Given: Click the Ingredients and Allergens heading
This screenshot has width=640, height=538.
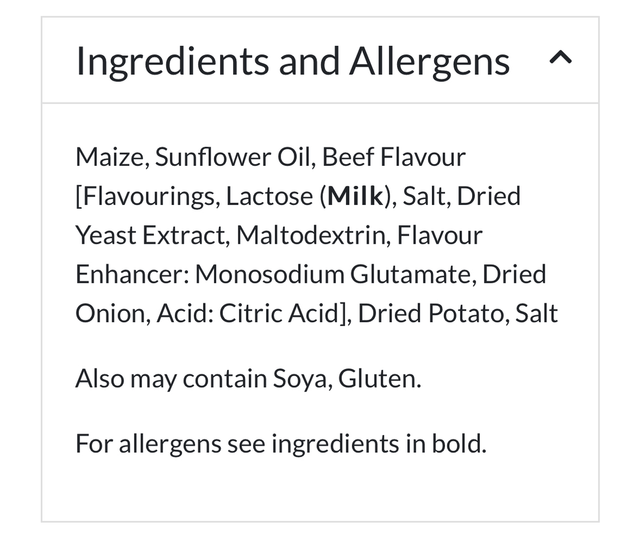Looking at the screenshot, I should [292, 61].
